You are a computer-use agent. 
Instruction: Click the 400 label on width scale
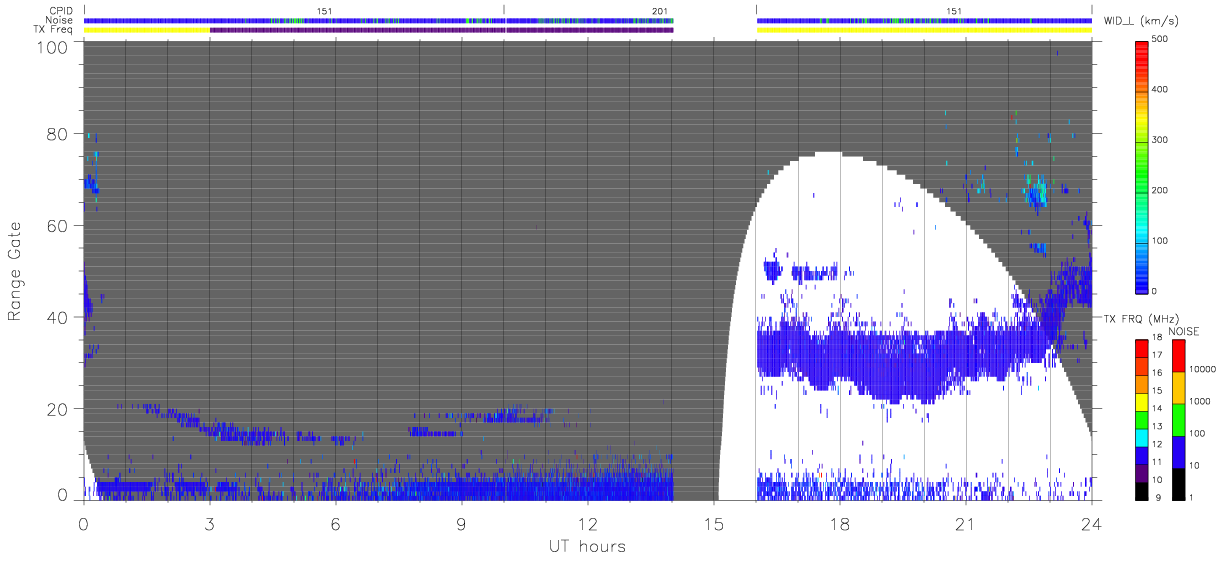click(x=1162, y=90)
